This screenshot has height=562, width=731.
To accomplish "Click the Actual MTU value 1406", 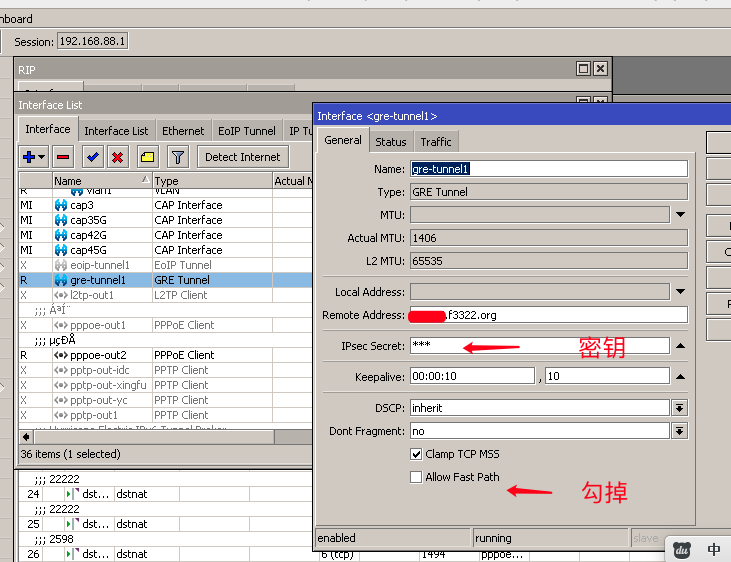I will click(549, 238).
